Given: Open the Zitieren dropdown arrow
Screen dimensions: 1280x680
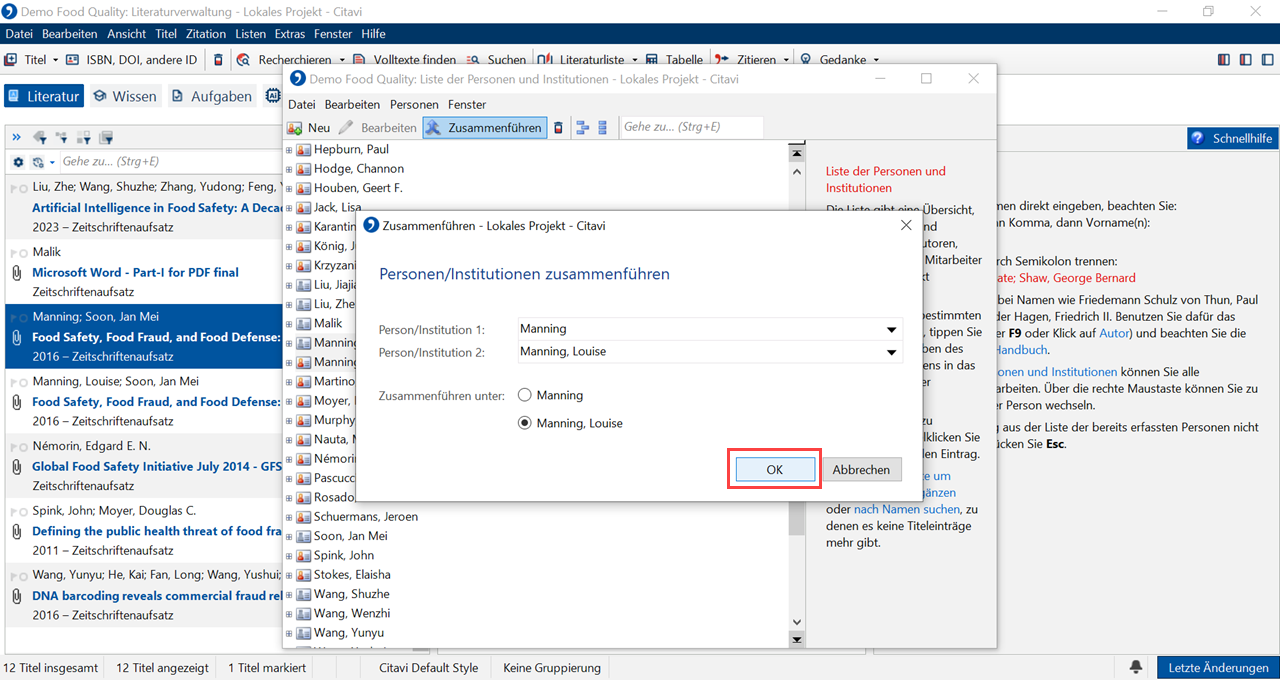Looking at the screenshot, I should point(788,60).
